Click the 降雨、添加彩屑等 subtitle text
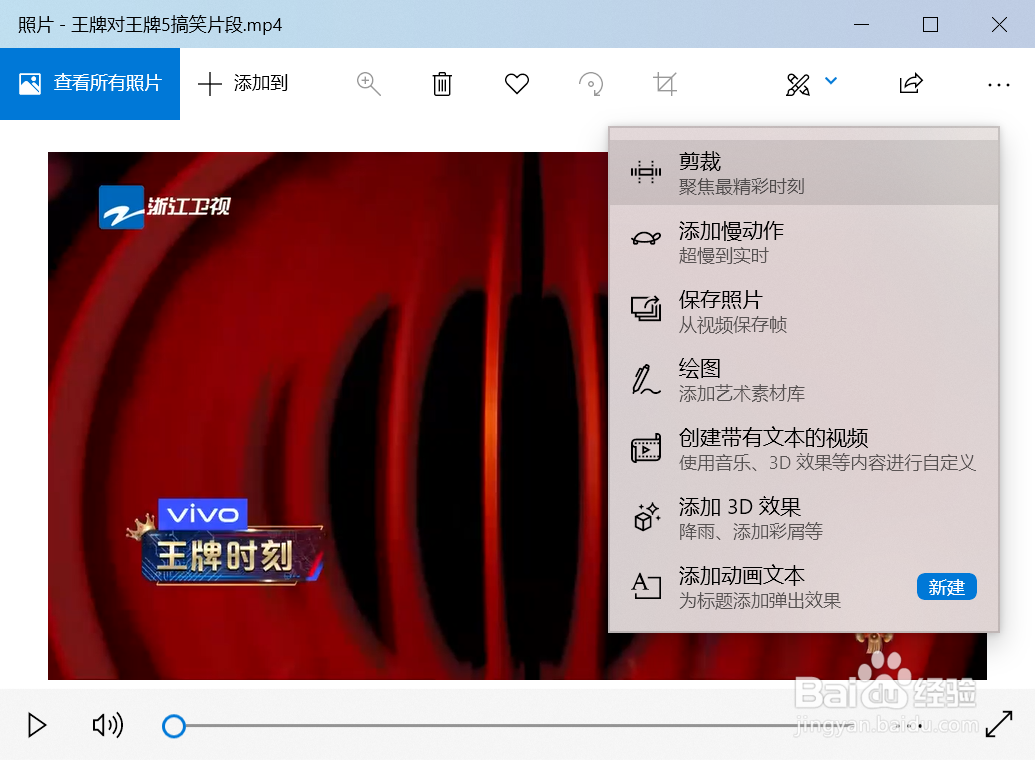The width and height of the screenshot is (1035, 760). coord(751,532)
